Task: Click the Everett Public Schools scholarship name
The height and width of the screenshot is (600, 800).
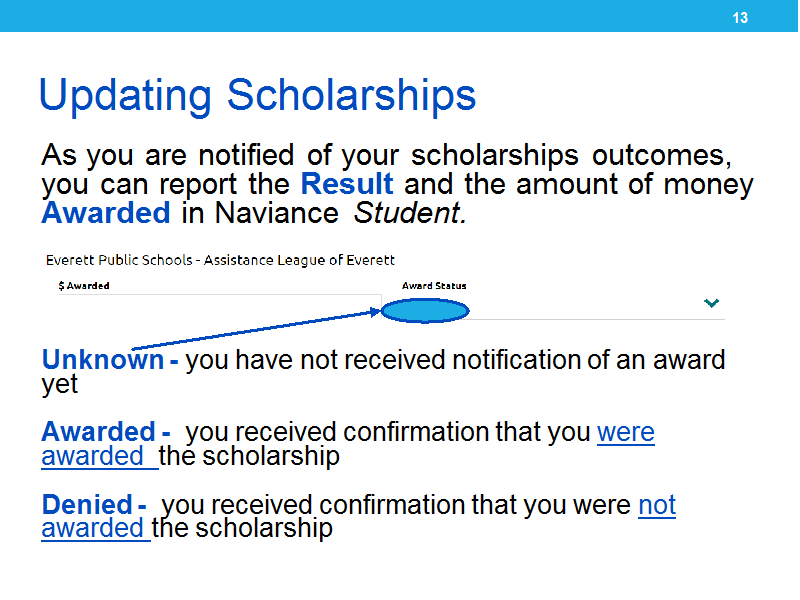Action: 220,260
